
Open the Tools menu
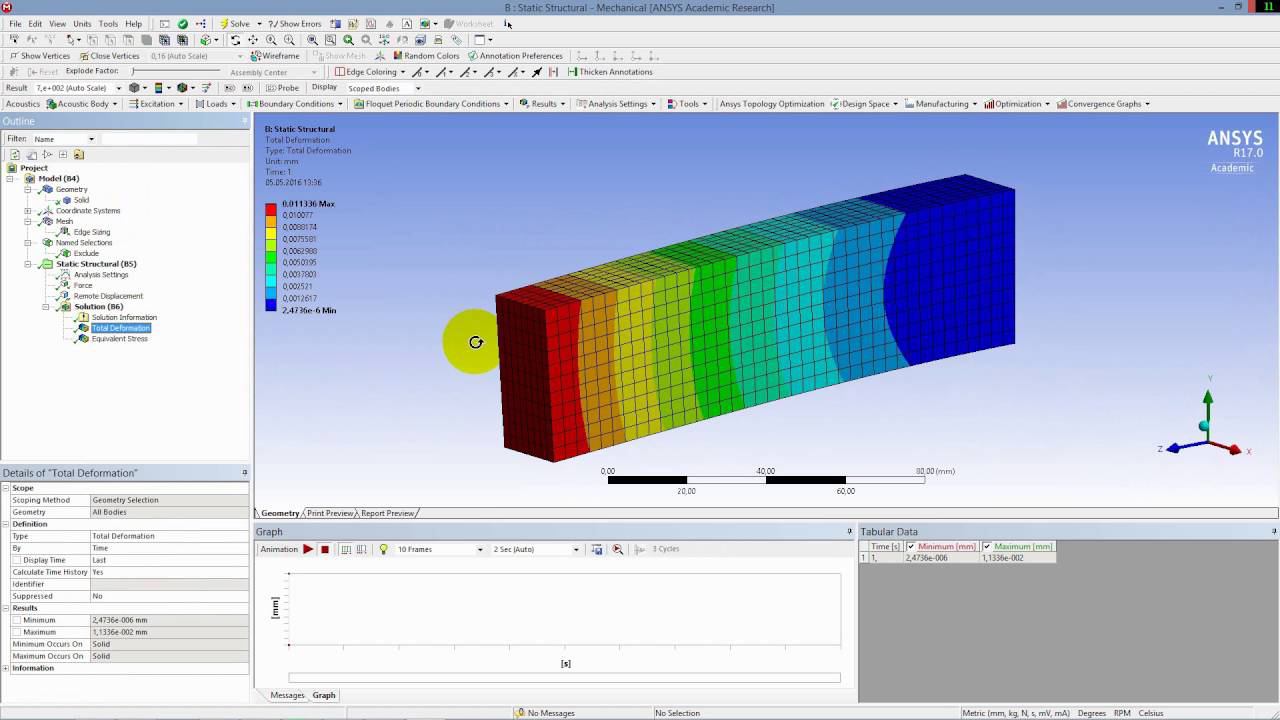point(108,23)
